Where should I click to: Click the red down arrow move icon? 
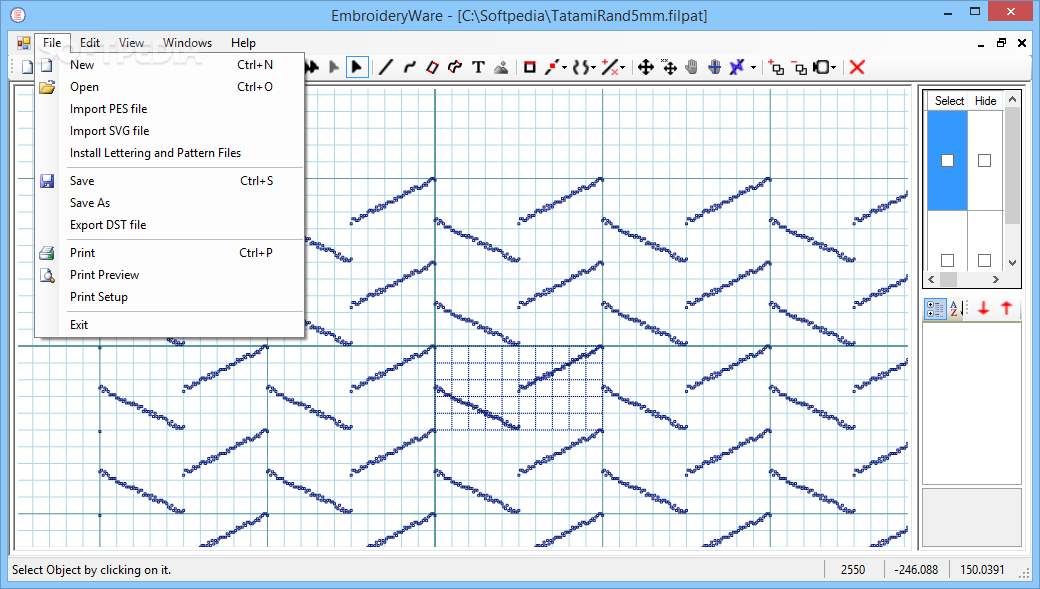pyautogui.click(x=984, y=308)
